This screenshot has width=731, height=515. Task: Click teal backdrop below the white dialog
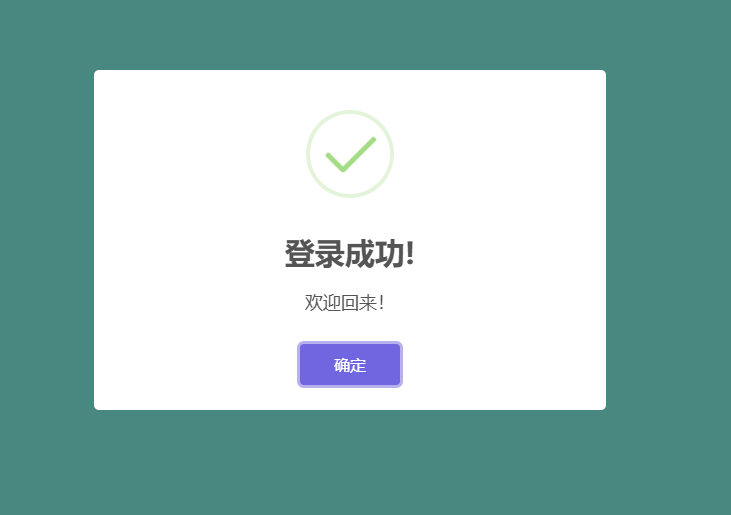350,462
